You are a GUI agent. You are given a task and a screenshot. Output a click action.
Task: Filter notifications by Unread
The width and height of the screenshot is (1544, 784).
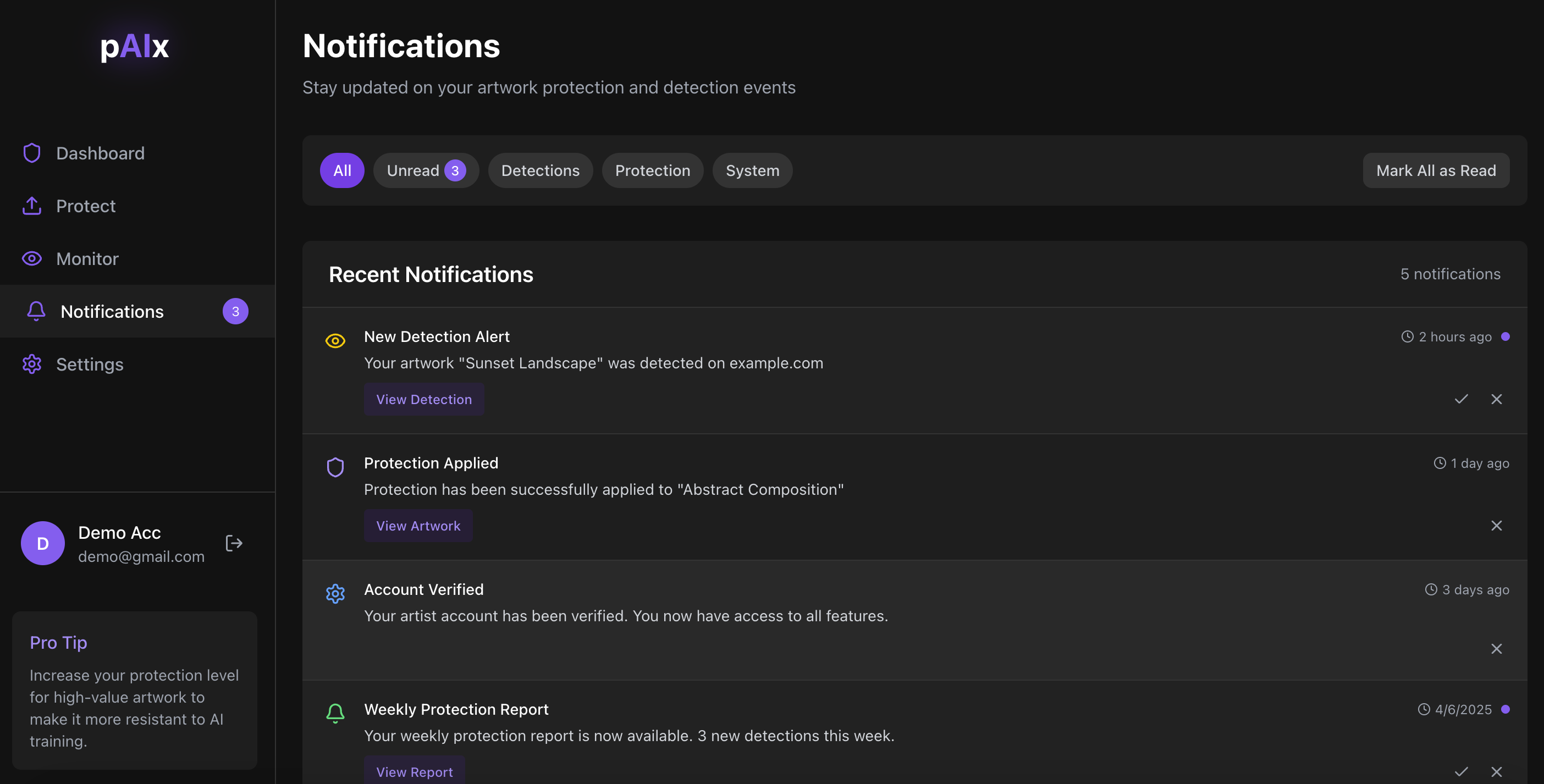coord(425,171)
